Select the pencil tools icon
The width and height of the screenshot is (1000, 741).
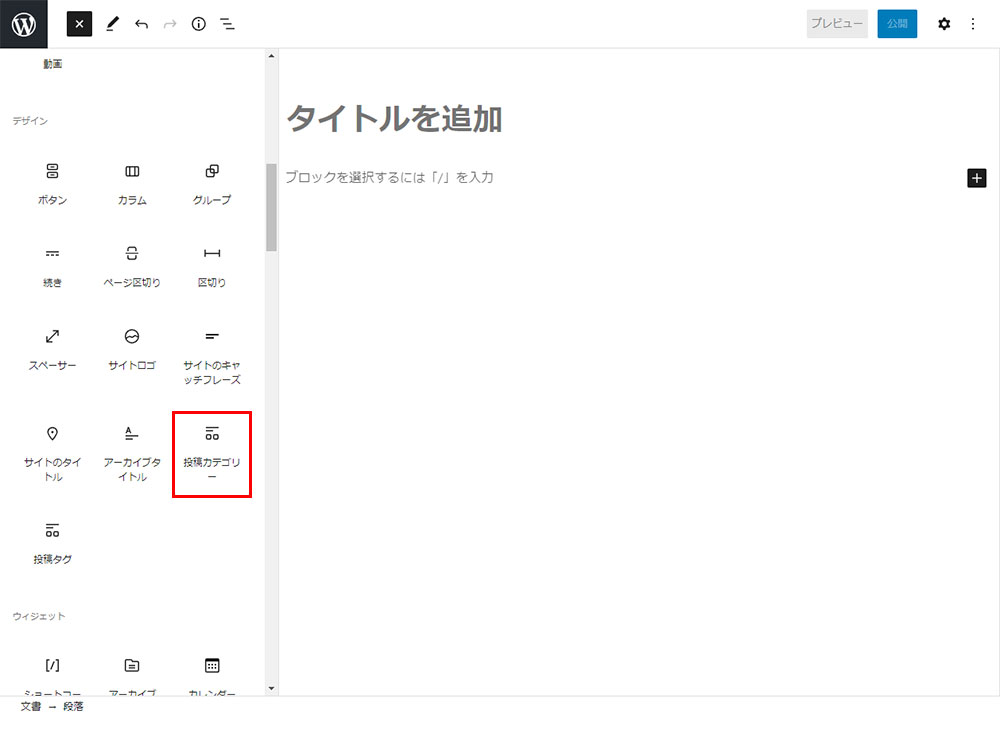[112, 24]
